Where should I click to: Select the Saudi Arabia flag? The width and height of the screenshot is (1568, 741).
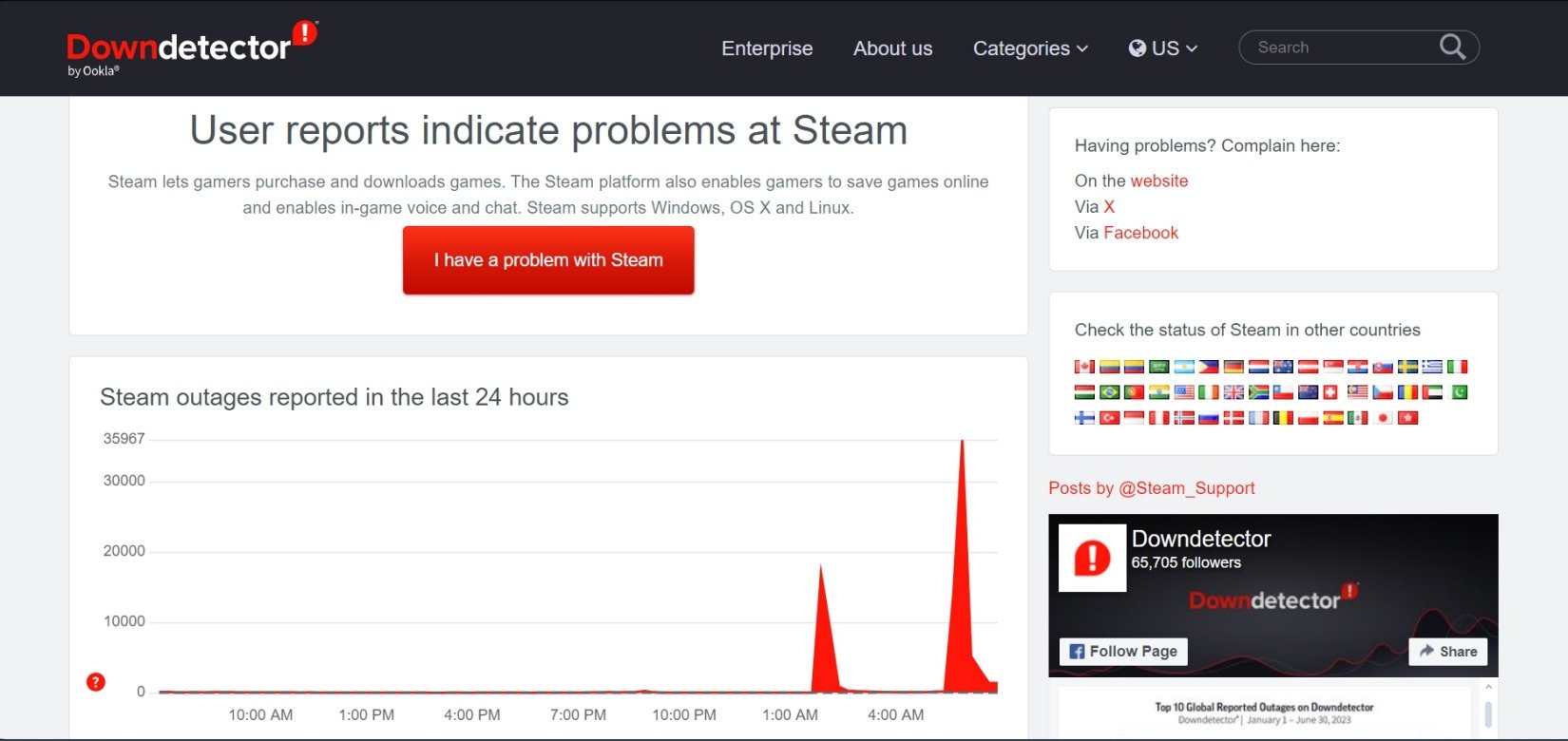click(1158, 367)
